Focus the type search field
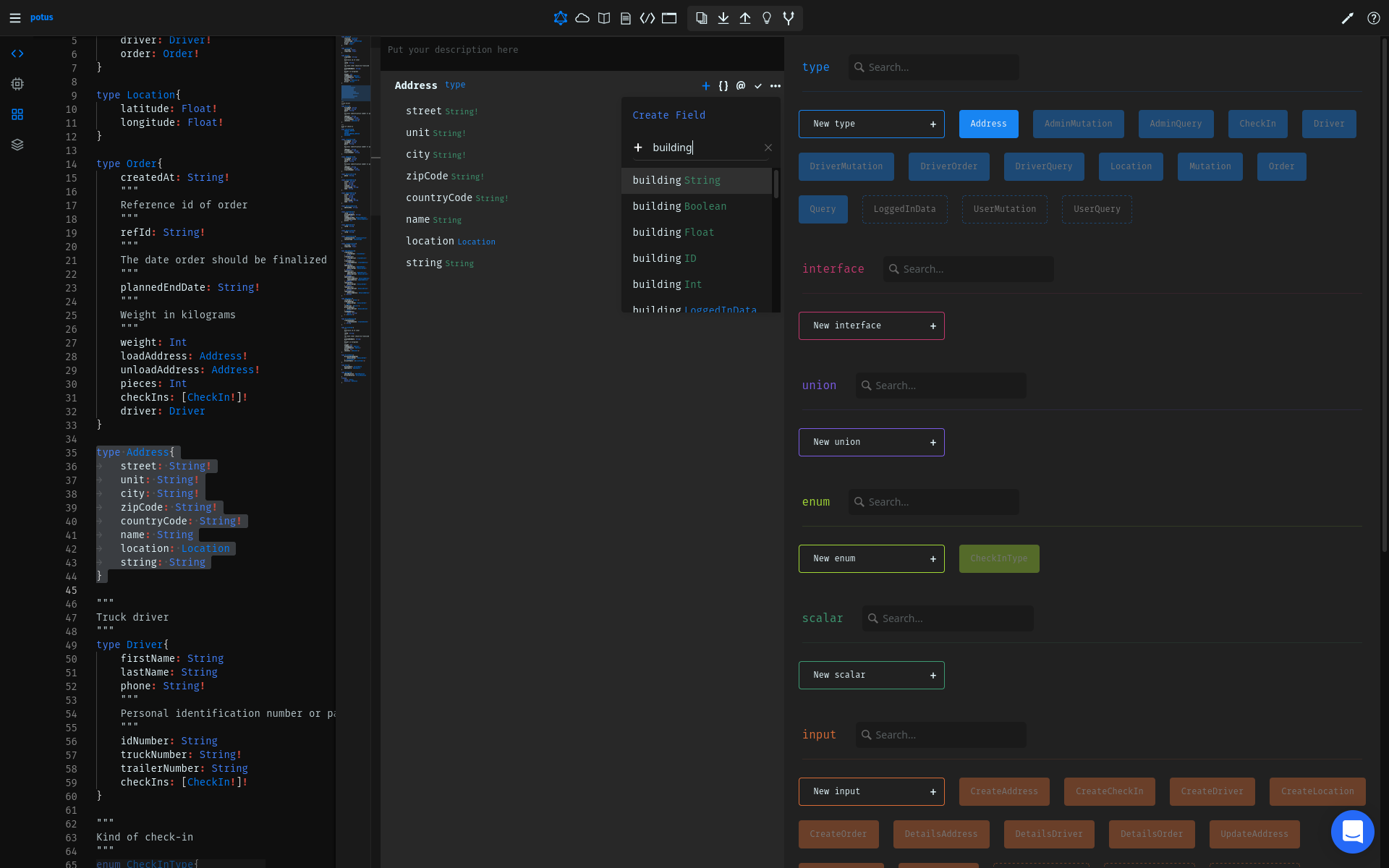The height and width of the screenshot is (868, 1389). (x=933, y=67)
